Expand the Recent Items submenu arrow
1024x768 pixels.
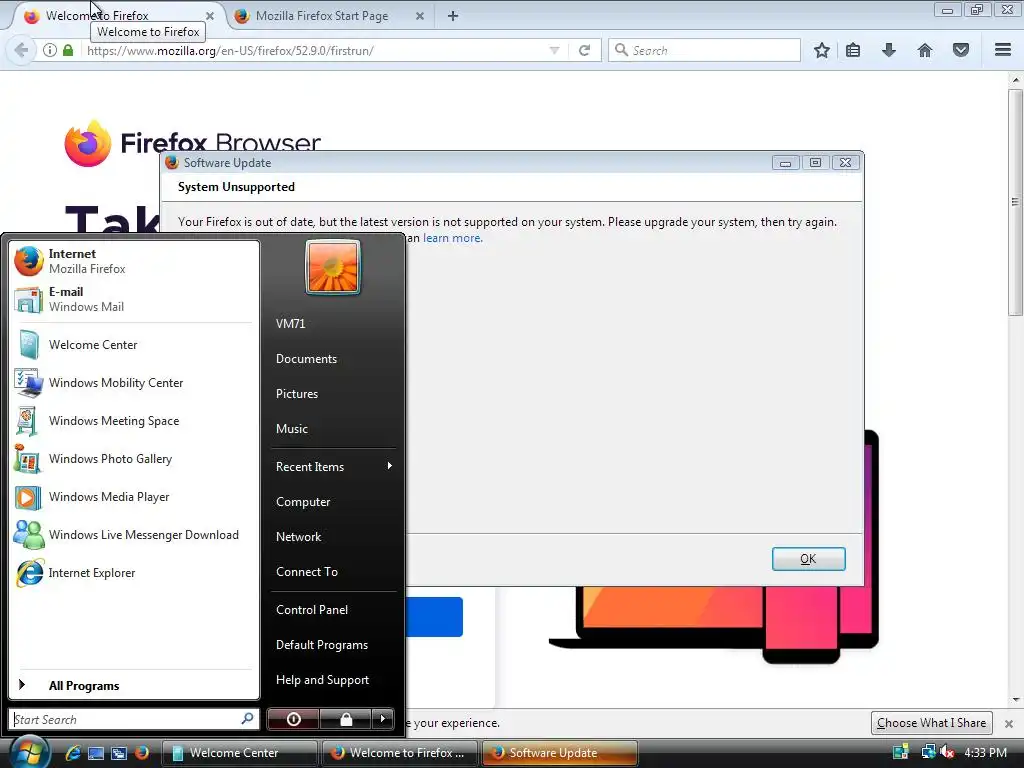point(390,466)
